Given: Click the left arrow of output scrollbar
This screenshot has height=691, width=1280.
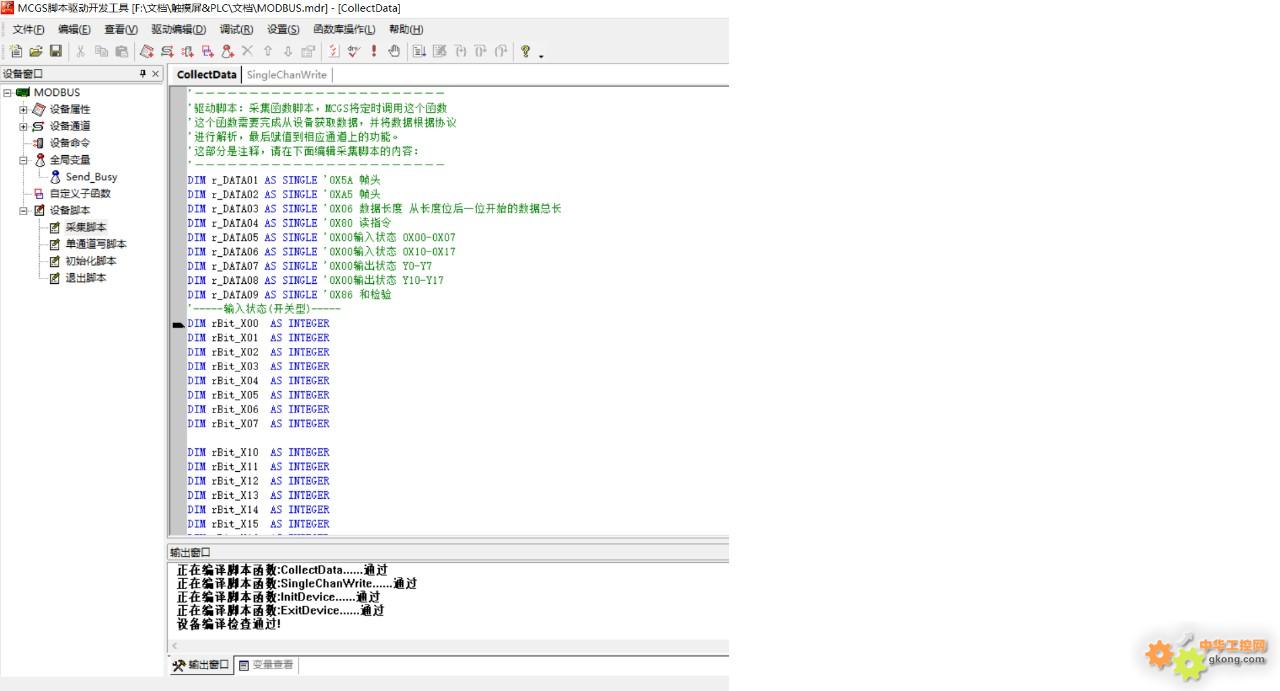Looking at the screenshot, I should point(175,646).
